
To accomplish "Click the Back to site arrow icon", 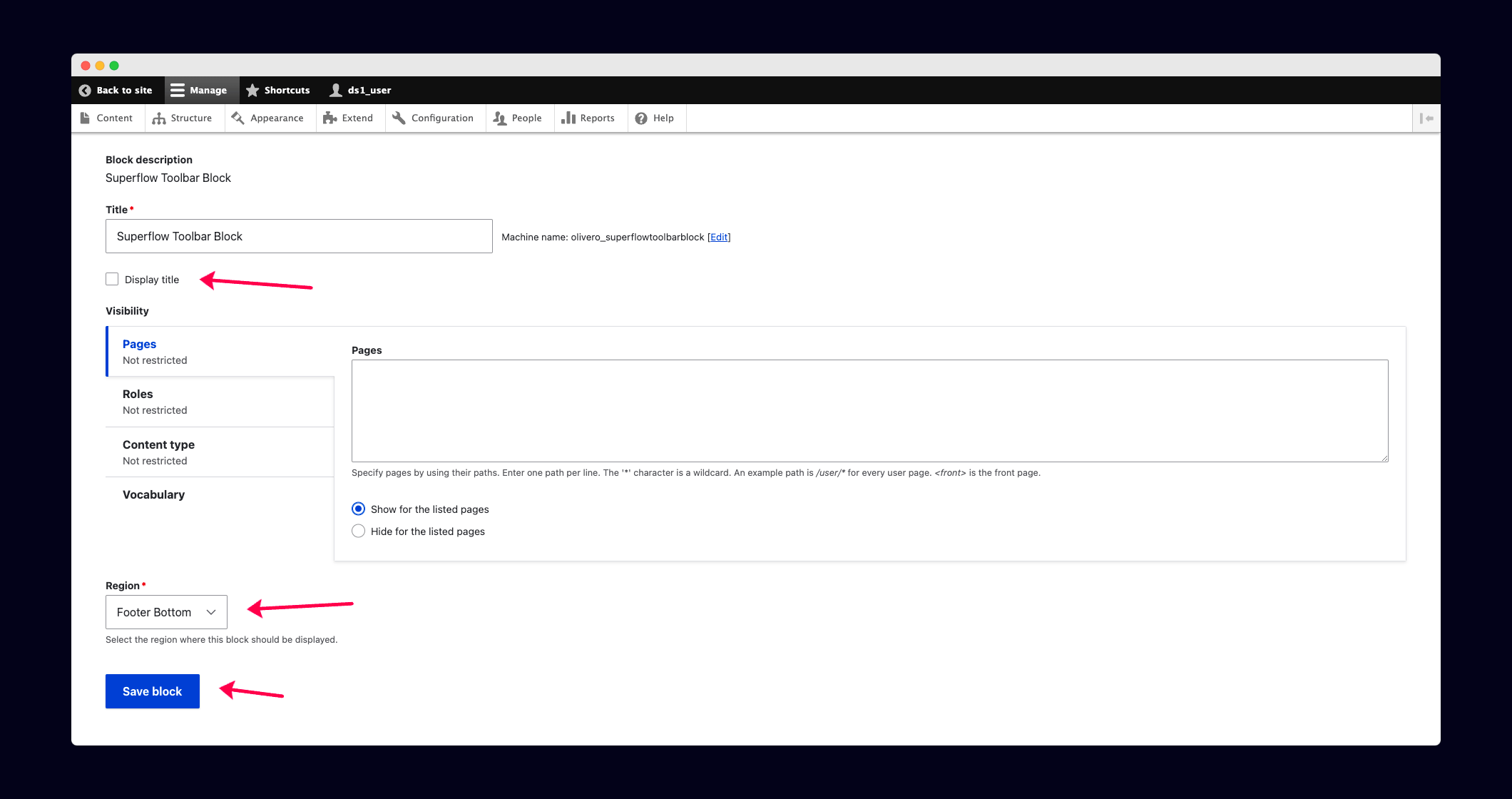I will (85, 91).
